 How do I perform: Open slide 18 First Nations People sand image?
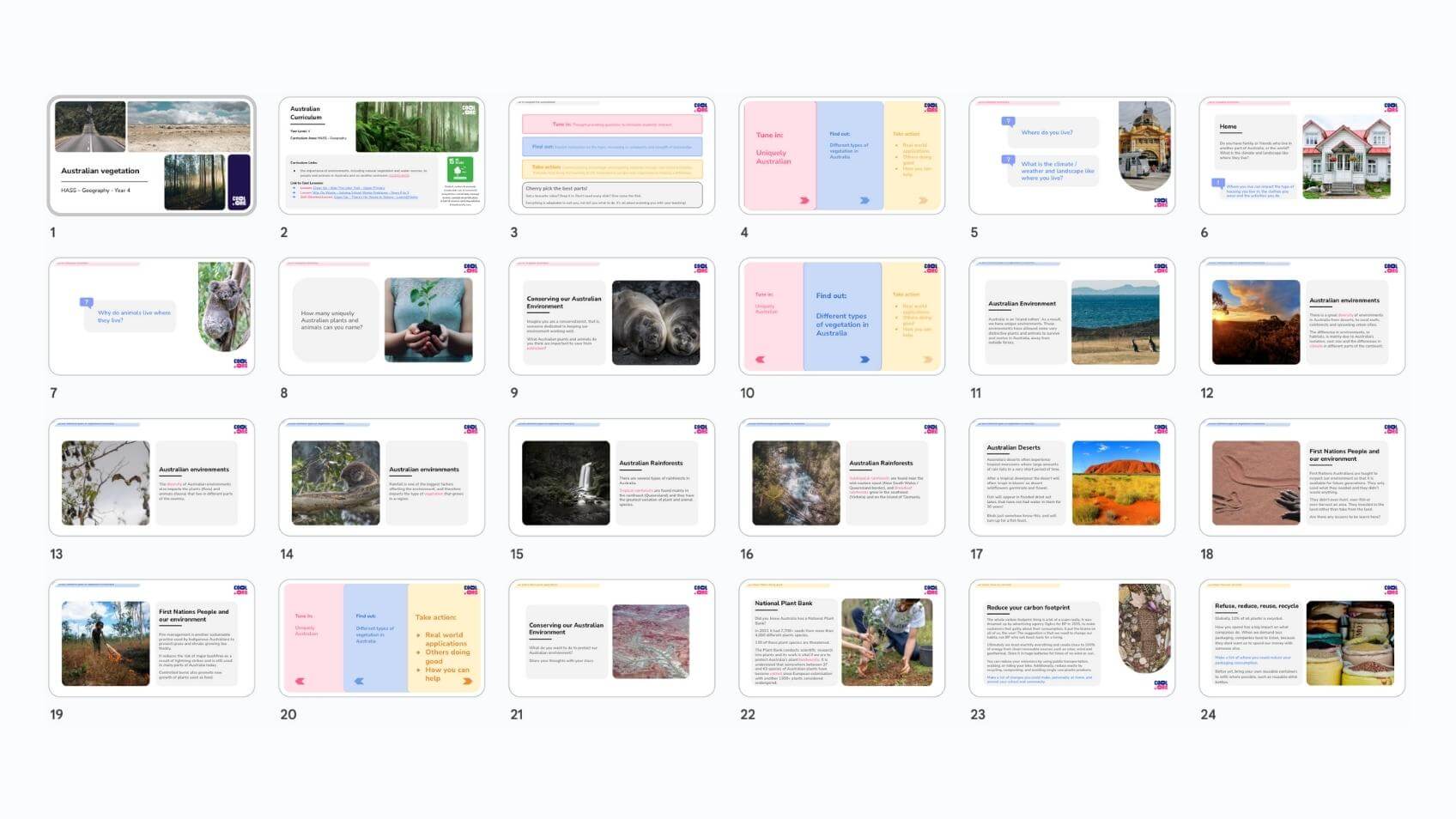(1301, 477)
